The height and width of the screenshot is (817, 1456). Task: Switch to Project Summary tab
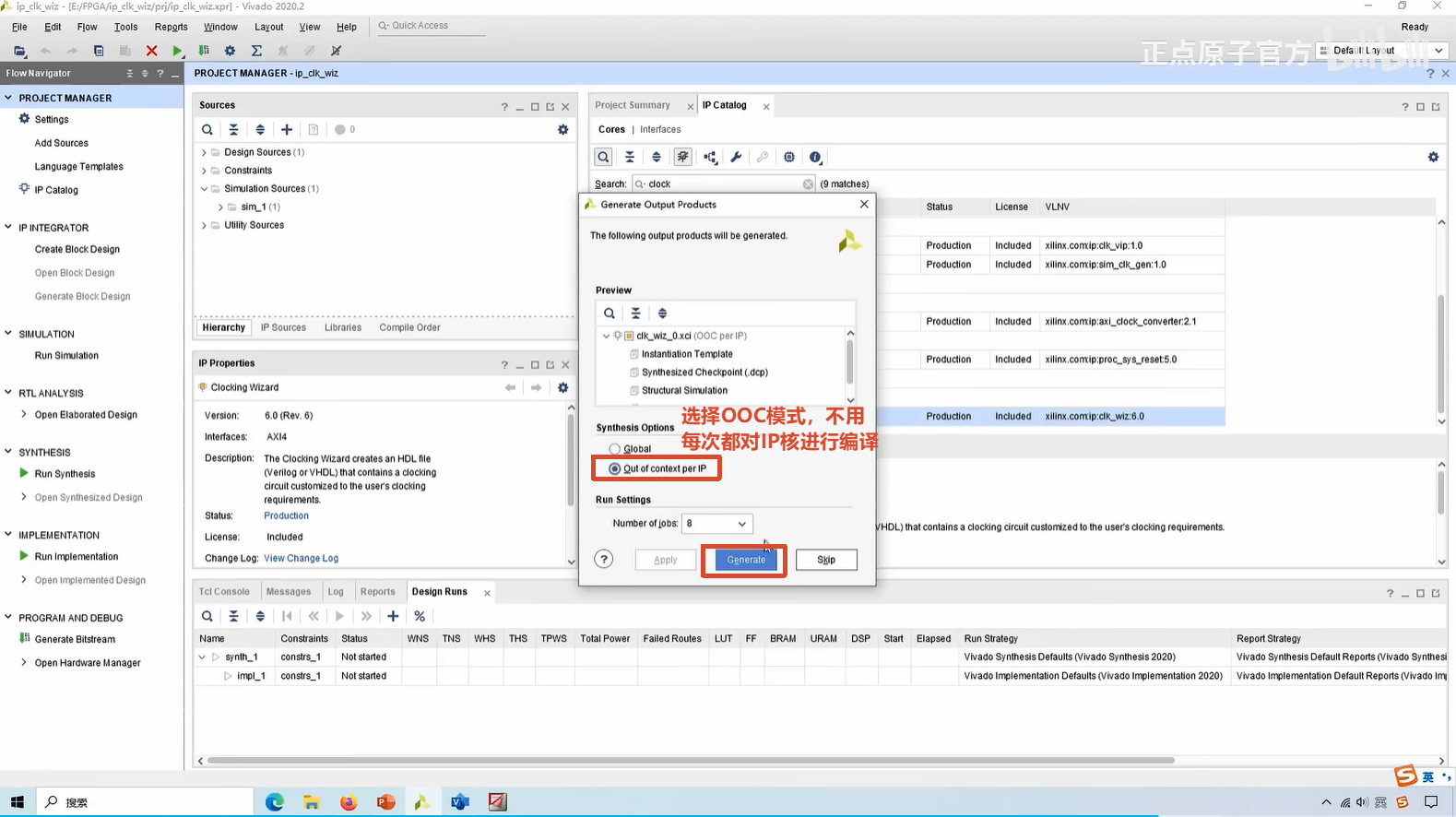[x=633, y=105]
